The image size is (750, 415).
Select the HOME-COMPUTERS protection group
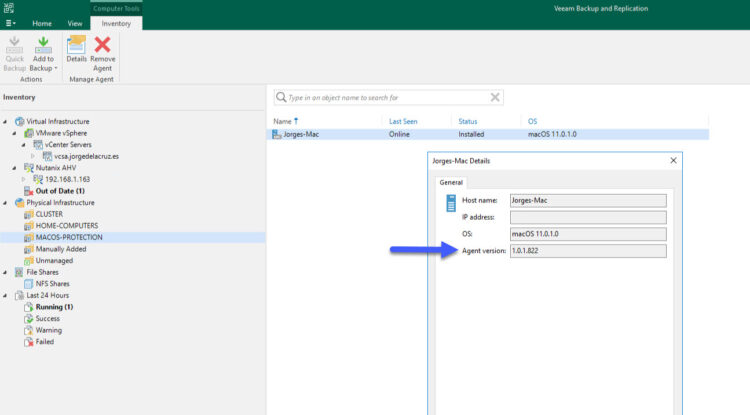(66, 226)
